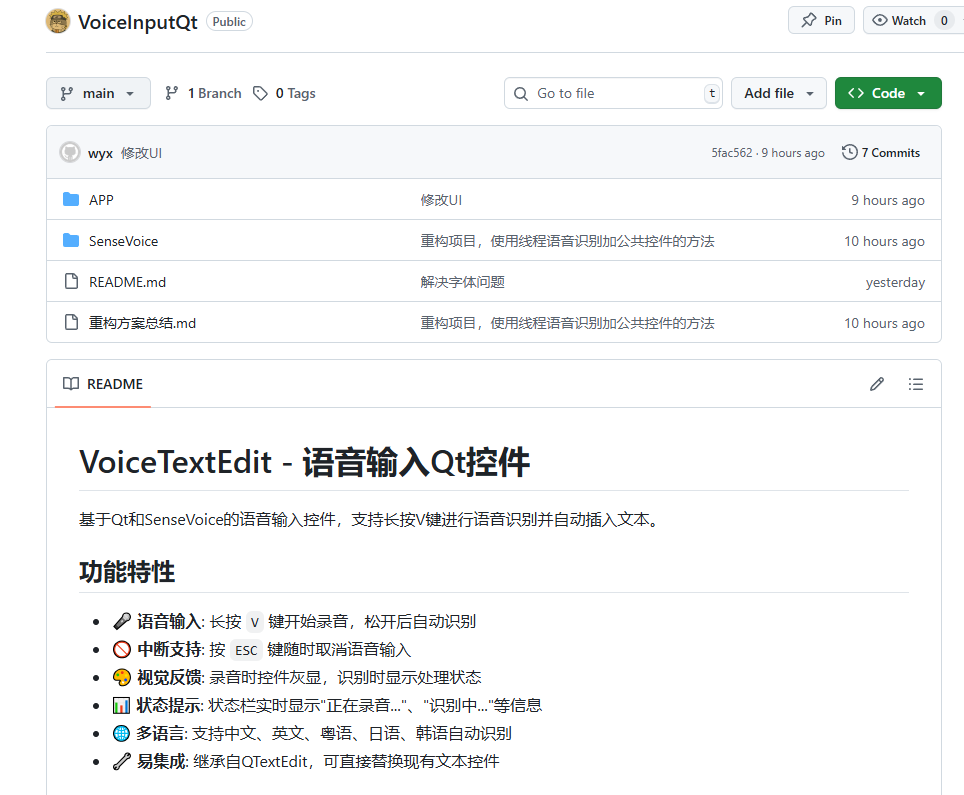The width and height of the screenshot is (964, 795).
Task: Open the main branch dropdown
Action: point(98,93)
